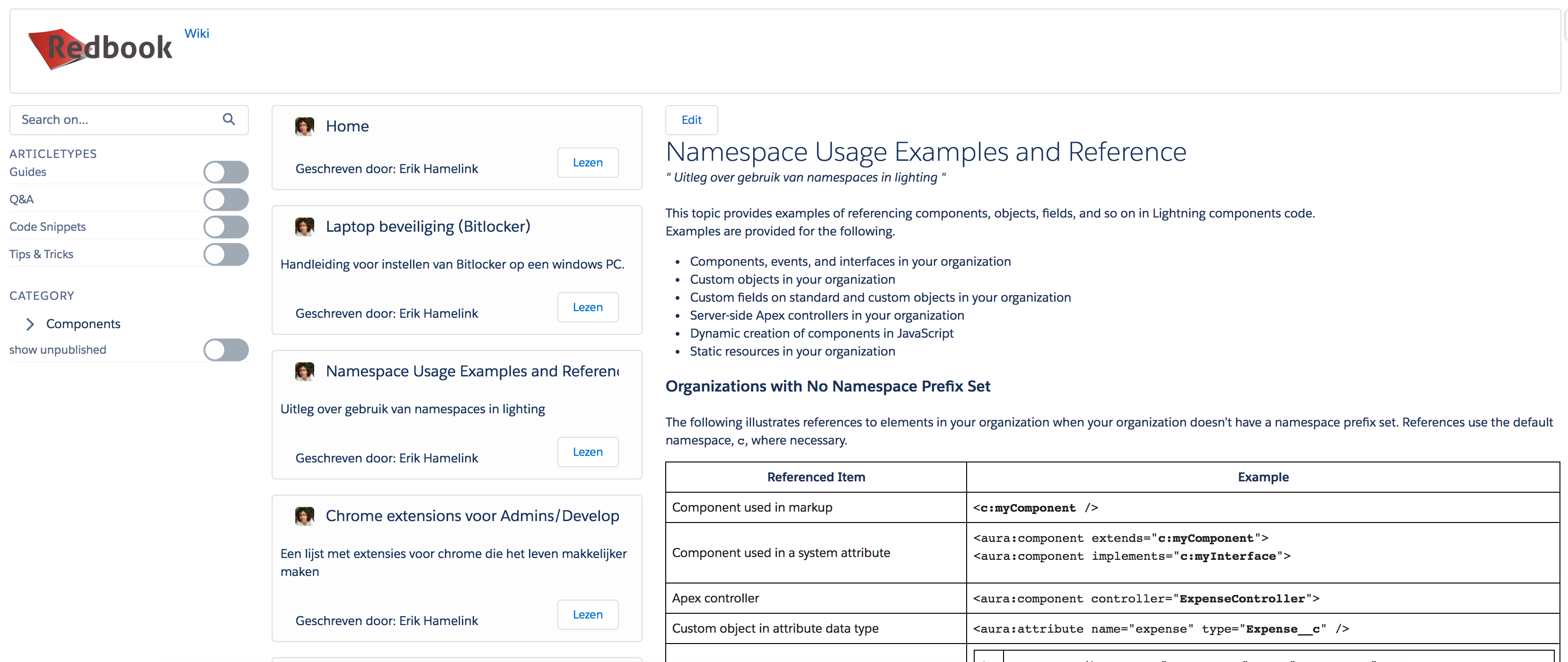Viewport: 1568px width, 662px height.
Task: Click avatar on Chrome extensions card
Action: click(x=304, y=516)
